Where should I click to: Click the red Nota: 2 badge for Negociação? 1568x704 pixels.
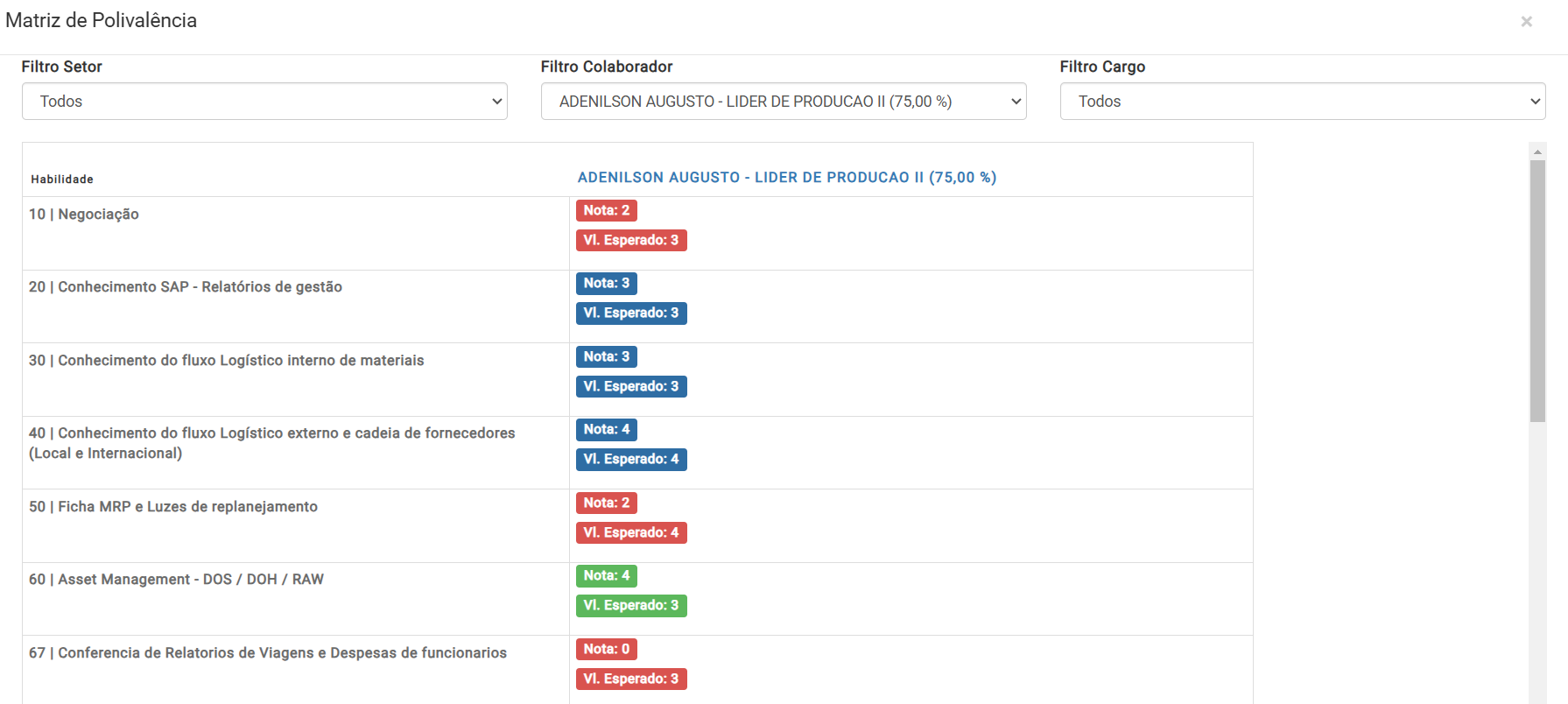(x=606, y=211)
